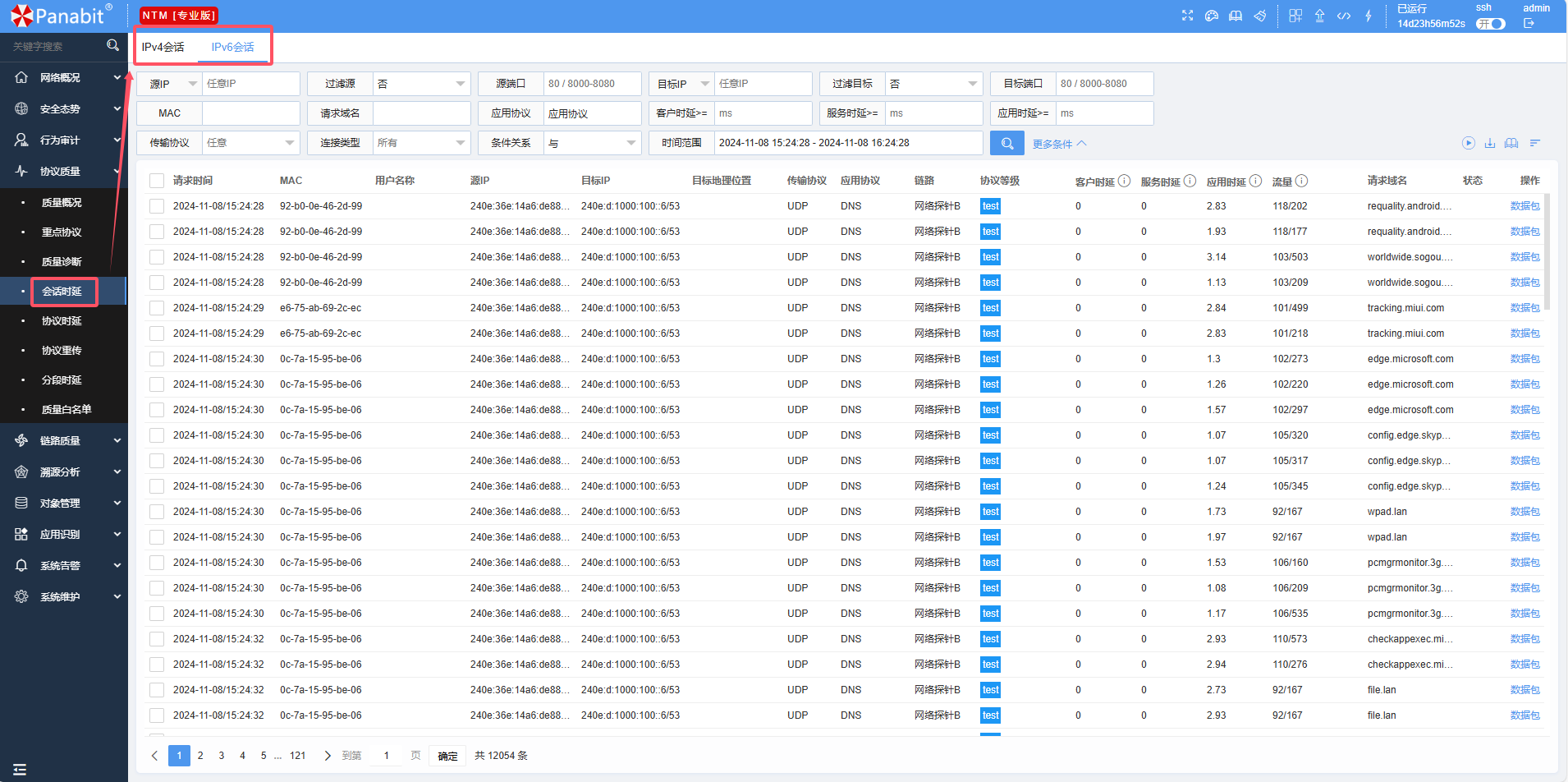Image resolution: width=1568 pixels, height=782 pixels.
Task: Open 重点协议 in the sidebar
Action: click(62, 232)
